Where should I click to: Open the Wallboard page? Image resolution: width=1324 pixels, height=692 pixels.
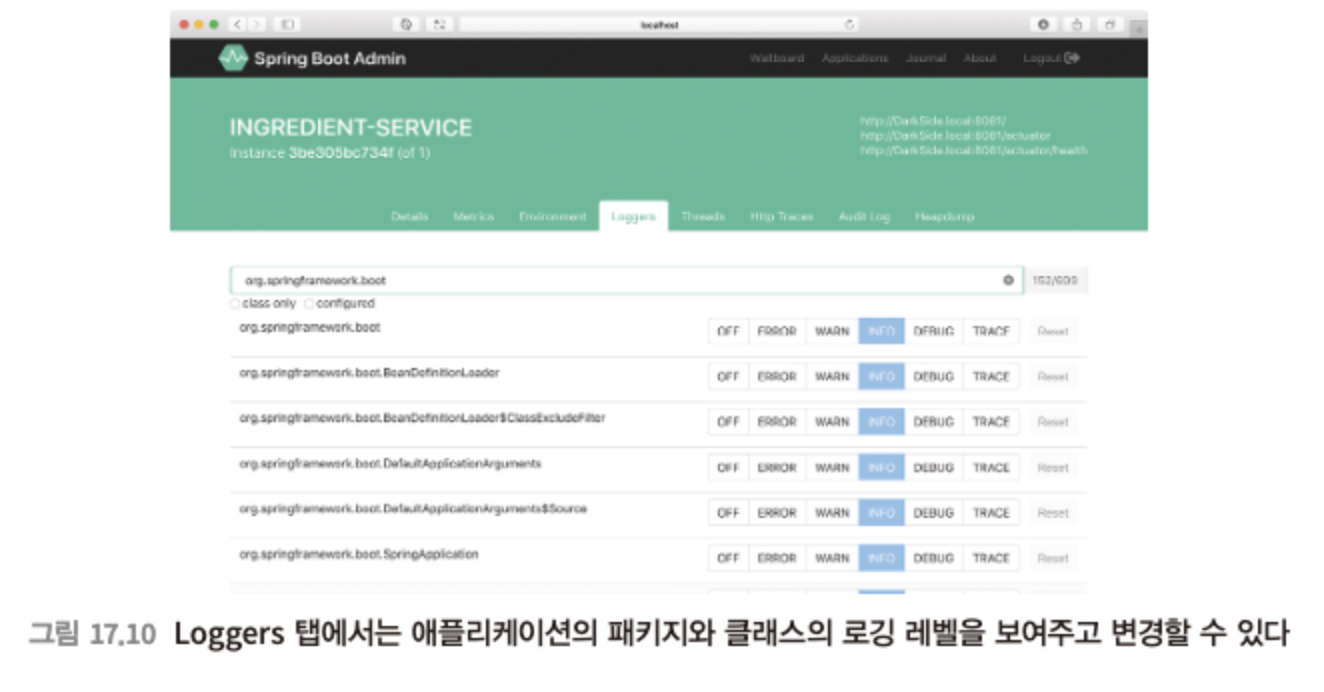(777, 58)
